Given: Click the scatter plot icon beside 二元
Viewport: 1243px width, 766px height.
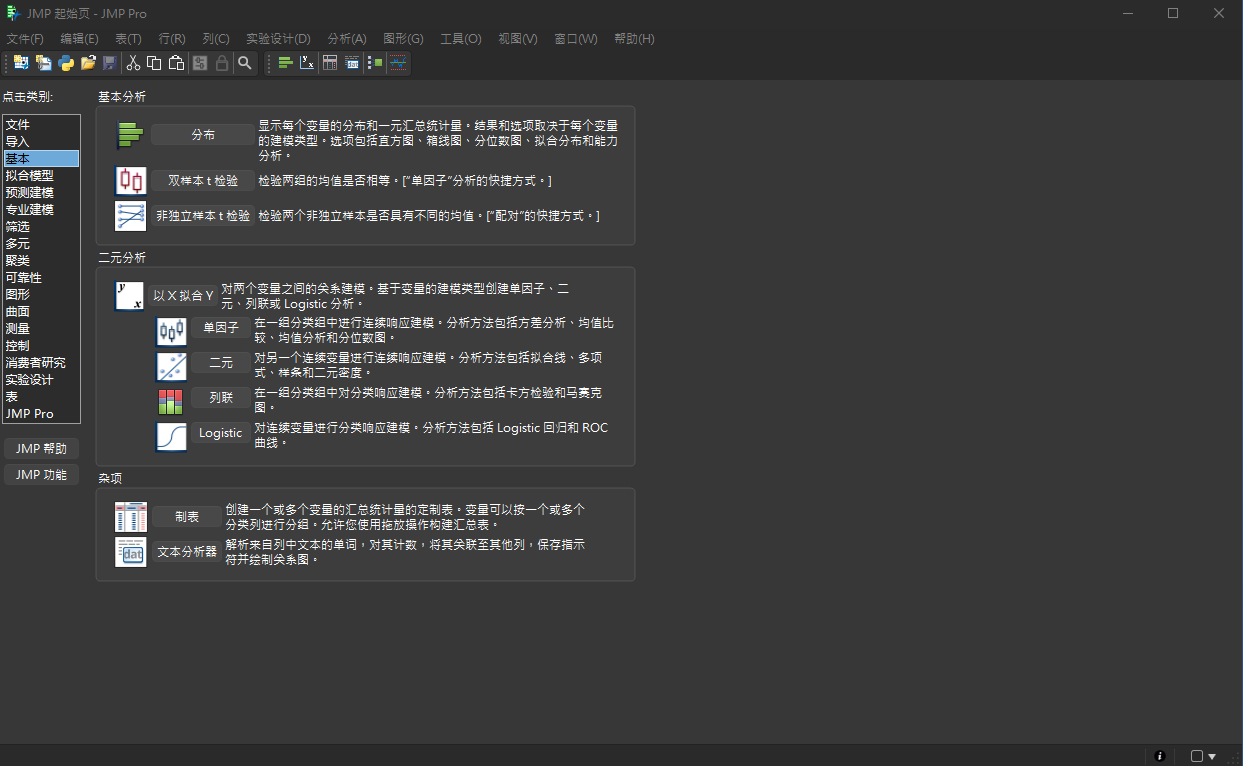Looking at the screenshot, I should pos(172,367).
